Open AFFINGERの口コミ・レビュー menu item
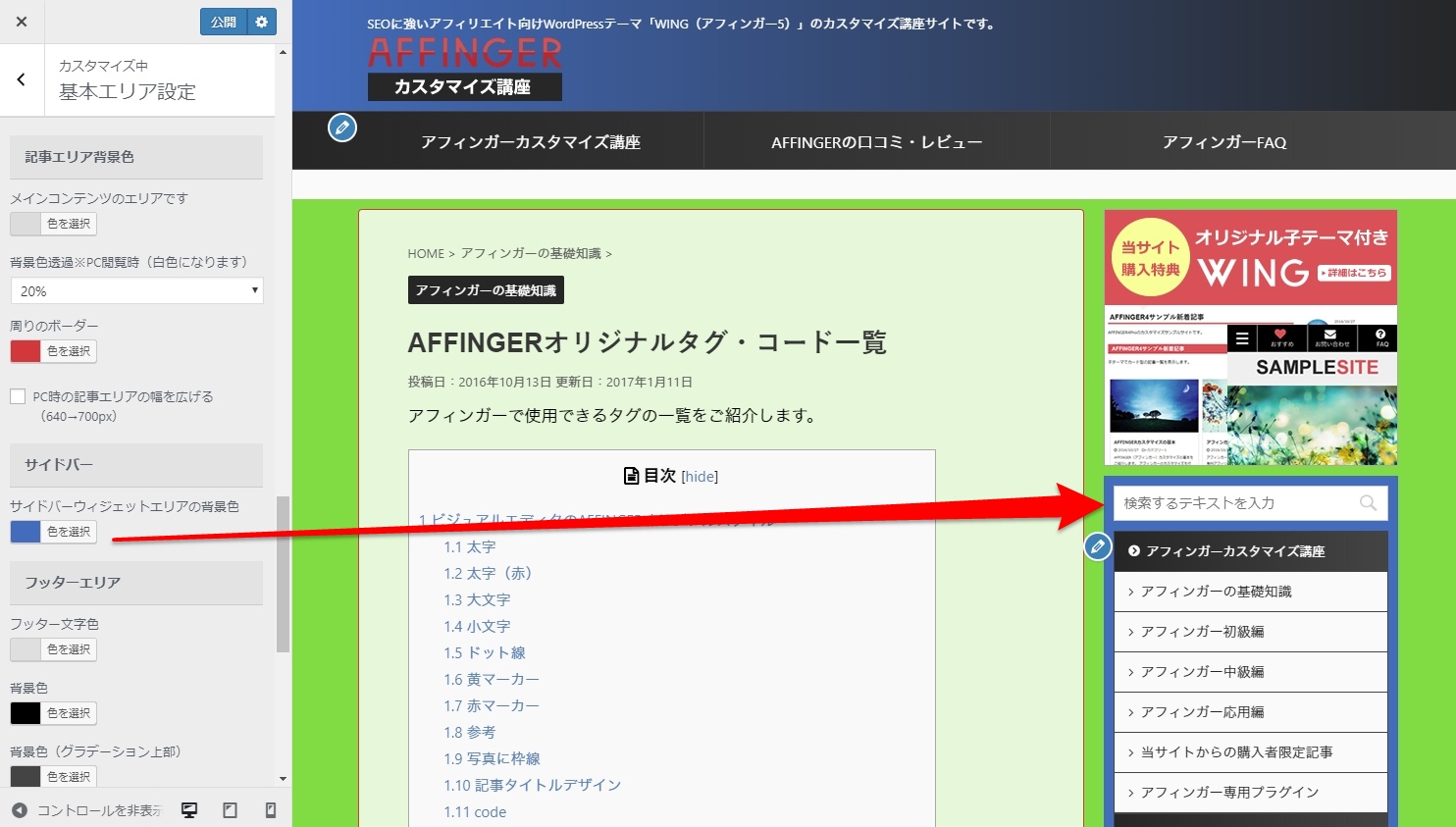 (x=877, y=142)
